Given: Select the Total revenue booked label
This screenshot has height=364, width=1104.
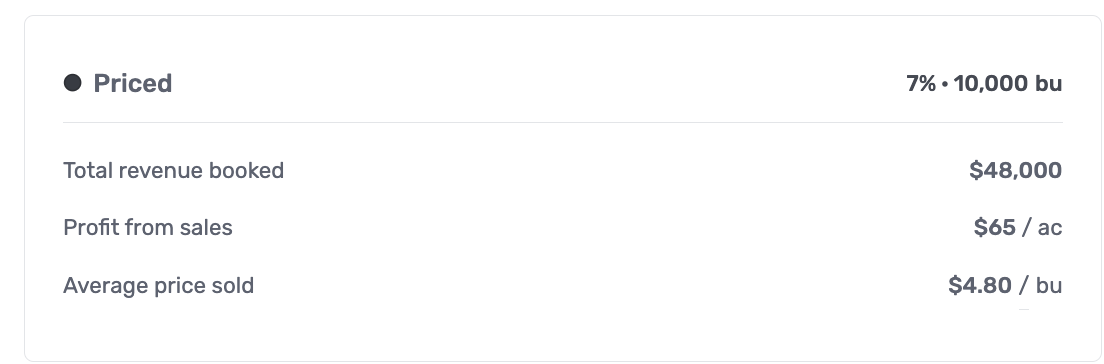Looking at the screenshot, I should [173, 170].
